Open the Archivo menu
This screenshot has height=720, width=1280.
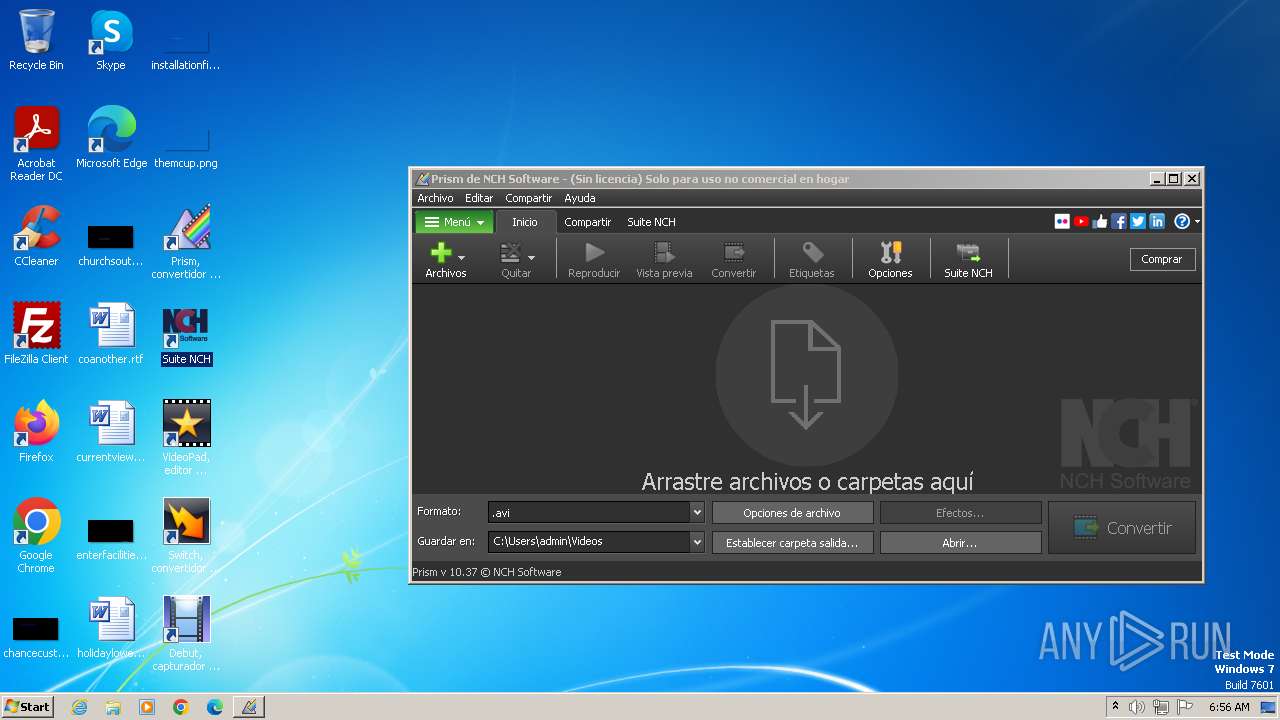[435, 198]
